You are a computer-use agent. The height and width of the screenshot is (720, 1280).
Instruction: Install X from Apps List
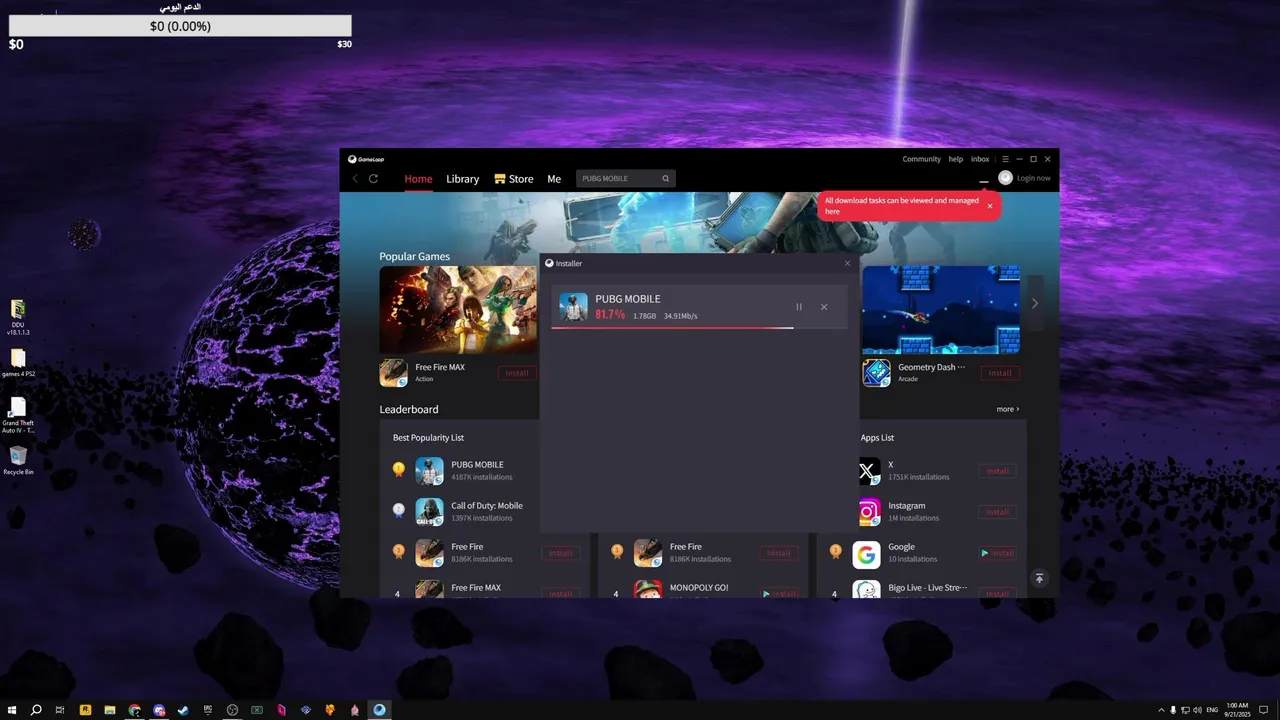(x=998, y=471)
